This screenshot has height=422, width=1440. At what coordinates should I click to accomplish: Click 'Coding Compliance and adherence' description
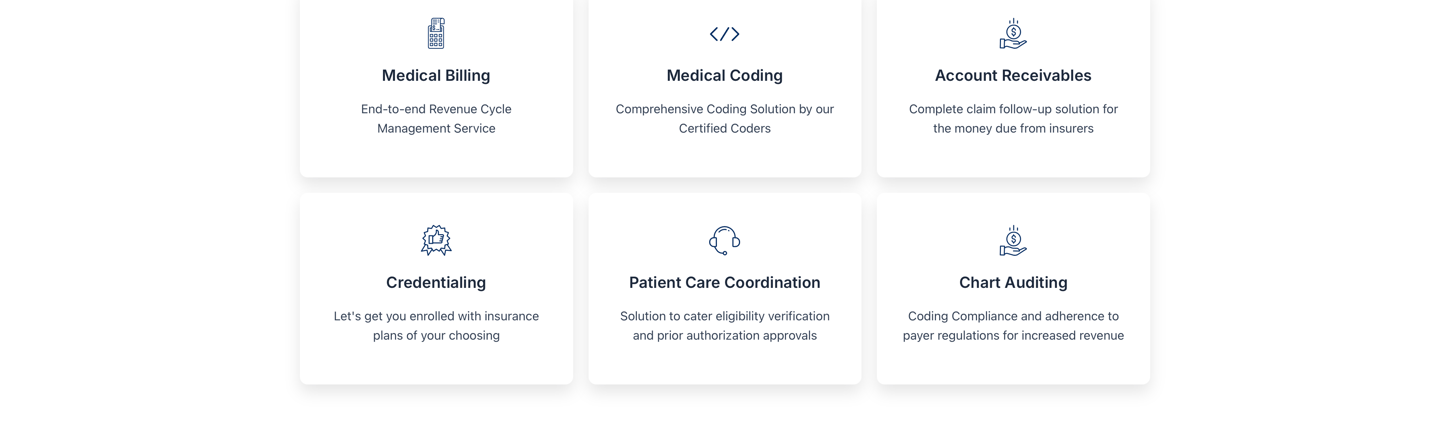click(1013, 326)
